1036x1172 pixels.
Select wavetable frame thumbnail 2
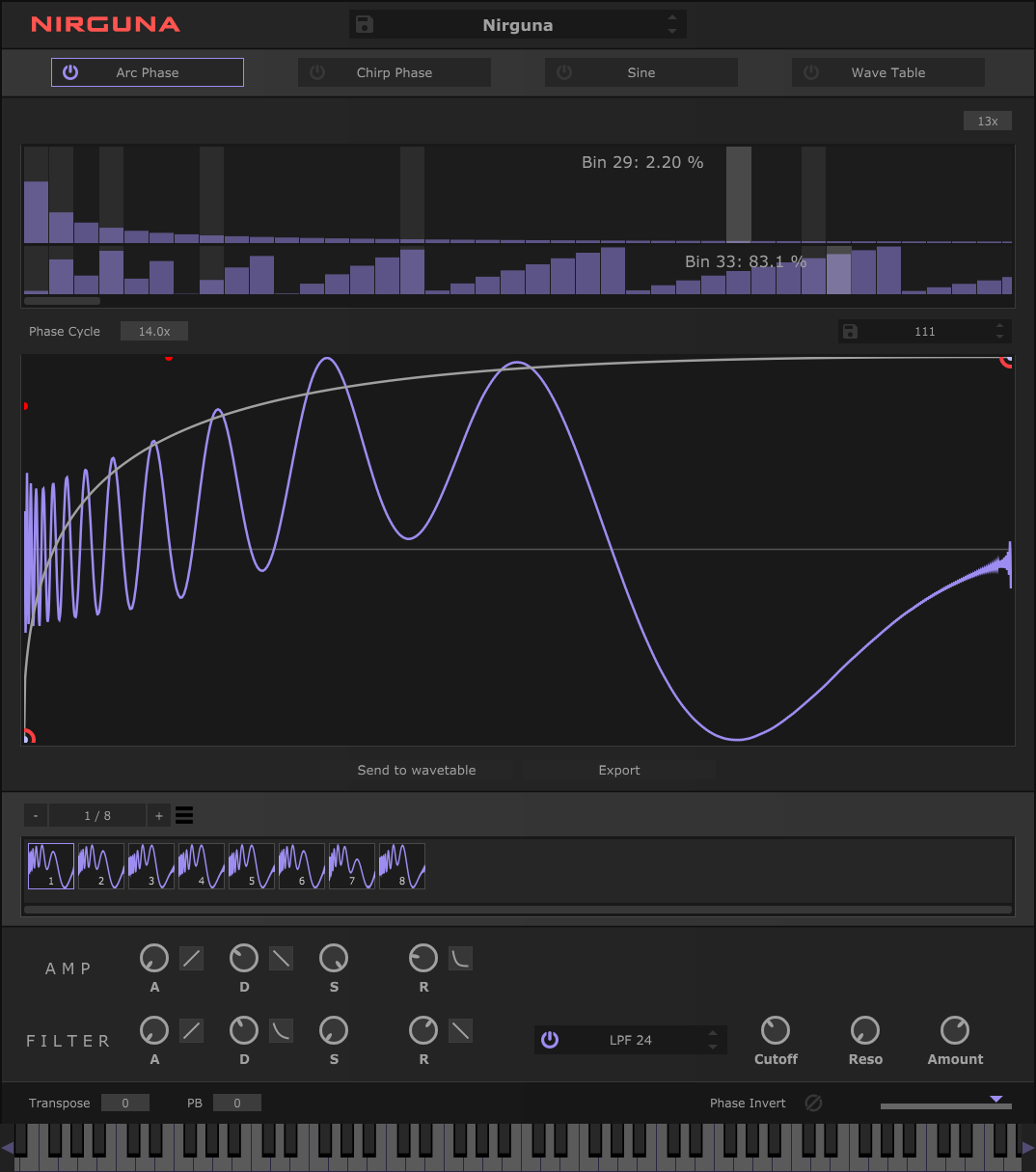pos(101,866)
